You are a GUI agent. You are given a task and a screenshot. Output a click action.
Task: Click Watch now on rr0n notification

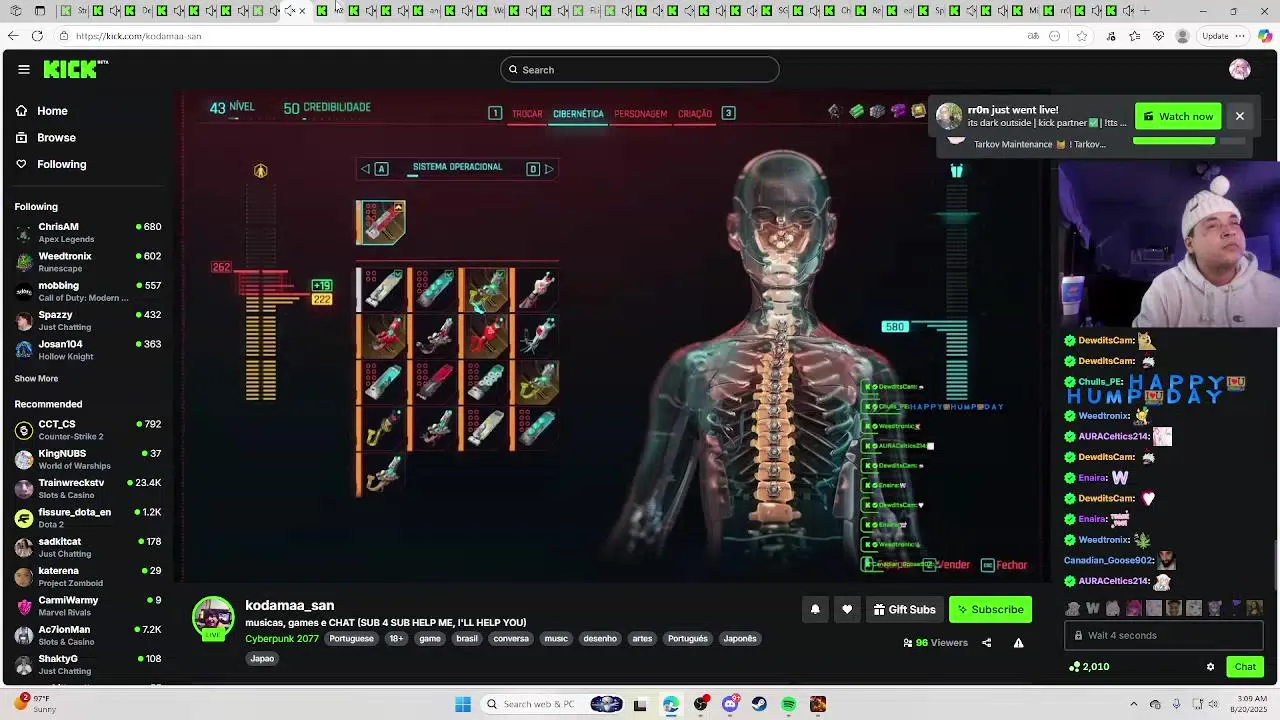(1178, 116)
